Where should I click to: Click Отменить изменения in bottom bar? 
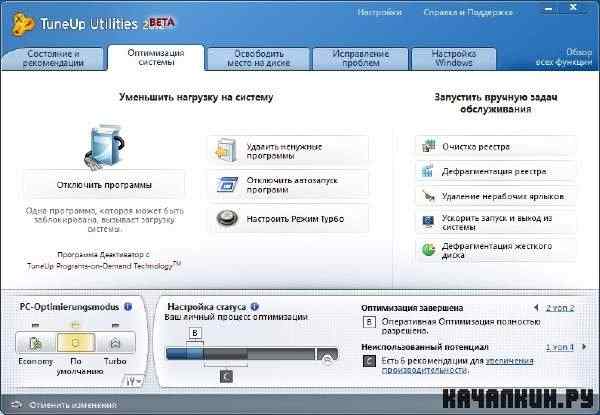73,405
